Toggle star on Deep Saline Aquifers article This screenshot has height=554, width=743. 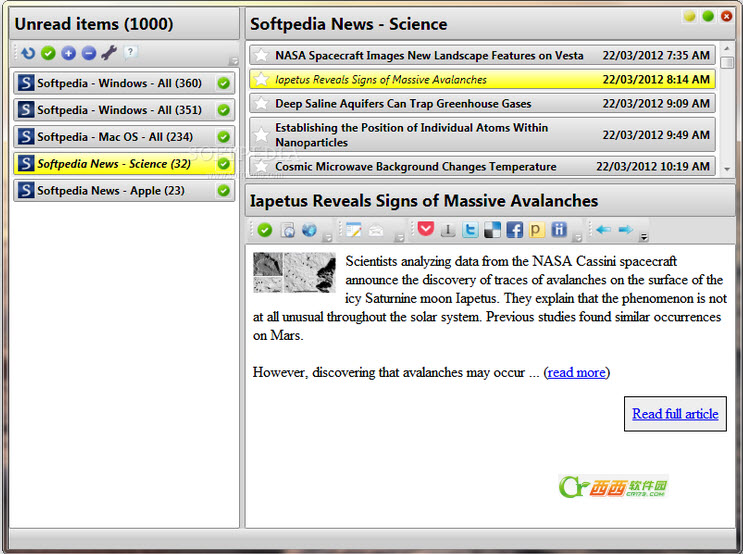261,104
